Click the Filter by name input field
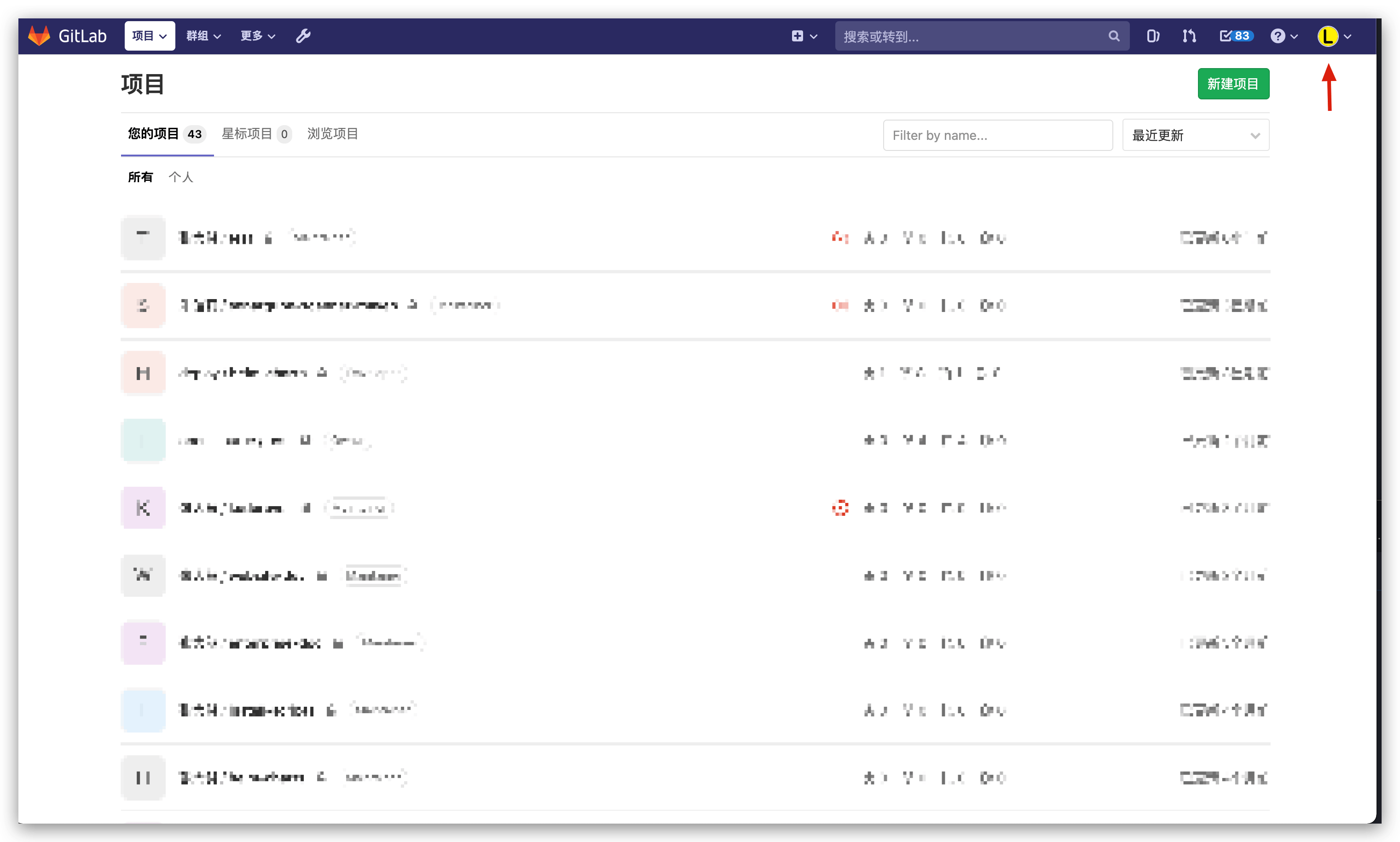 tap(997, 135)
